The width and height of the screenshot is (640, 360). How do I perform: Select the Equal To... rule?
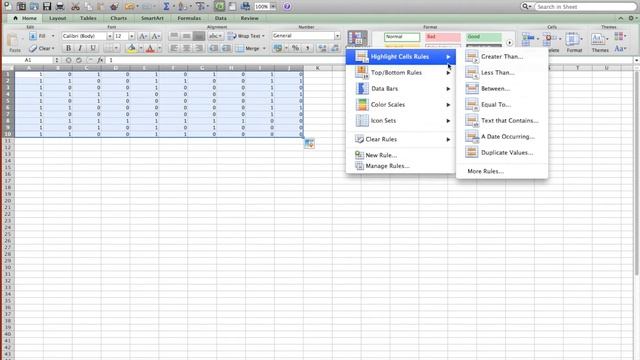(x=502, y=104)
